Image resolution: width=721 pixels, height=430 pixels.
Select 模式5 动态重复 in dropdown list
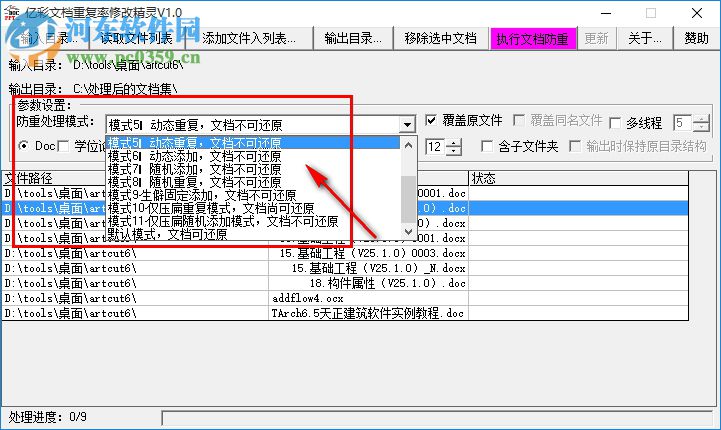[x=252, y=143]
